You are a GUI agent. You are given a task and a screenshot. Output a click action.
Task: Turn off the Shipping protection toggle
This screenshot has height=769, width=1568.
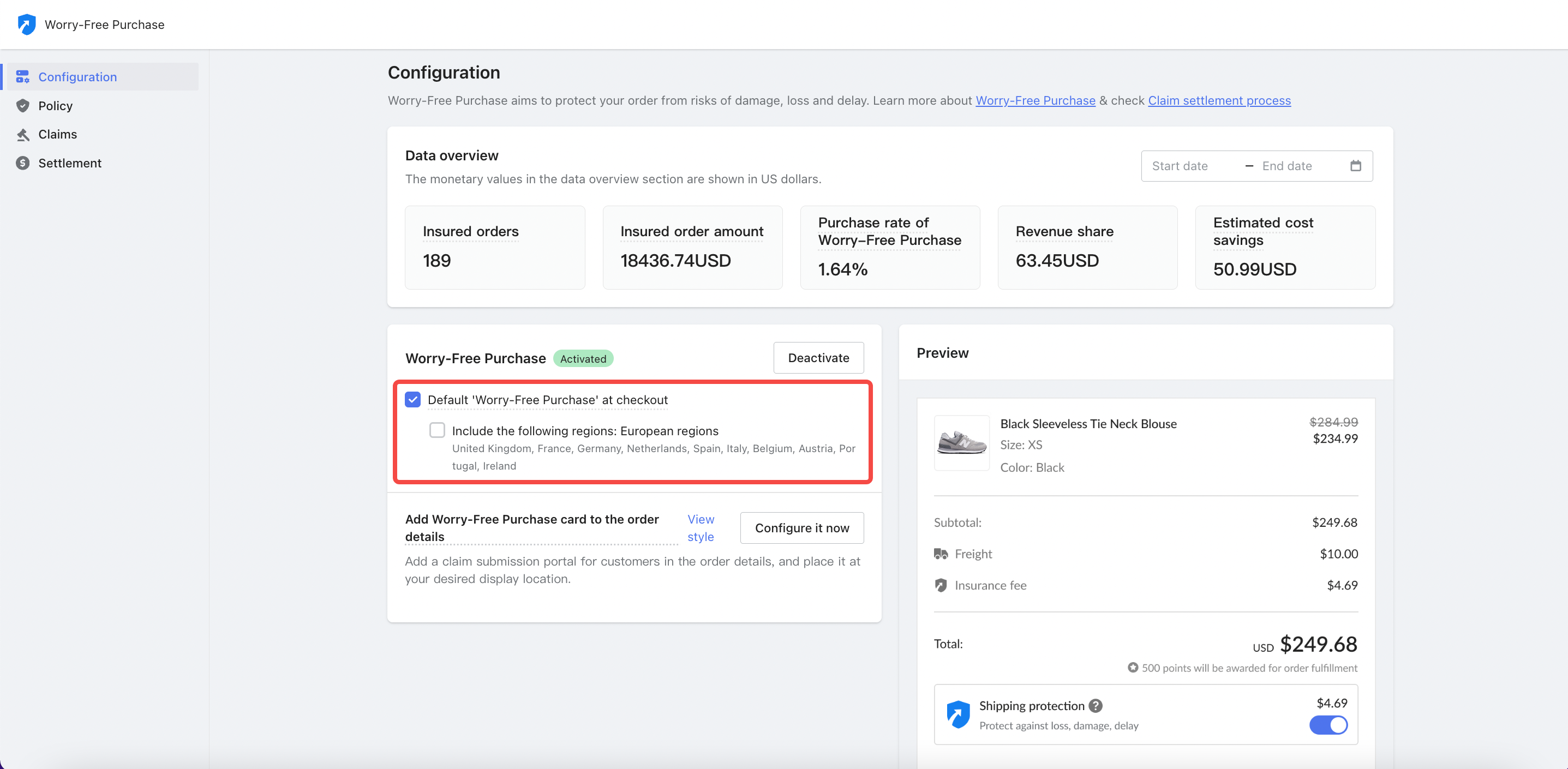(x=1328, y=725)
